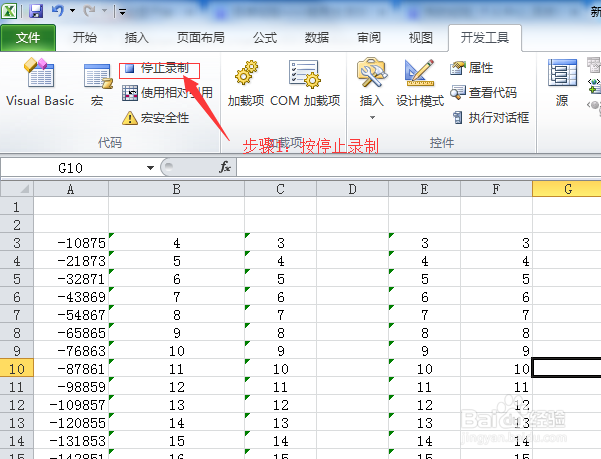Click cell containing -131853
Image resolution: width=601 pixels, height=459 pixels.
pyautogui.click(x=71, y=441)
